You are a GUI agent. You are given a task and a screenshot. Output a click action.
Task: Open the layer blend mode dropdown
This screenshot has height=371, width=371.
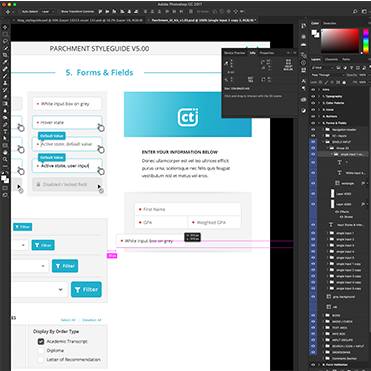328,75
